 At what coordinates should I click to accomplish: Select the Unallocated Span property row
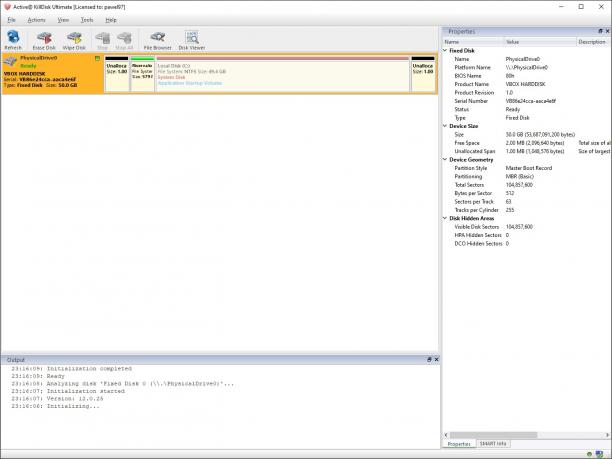(x=527, y=151)
